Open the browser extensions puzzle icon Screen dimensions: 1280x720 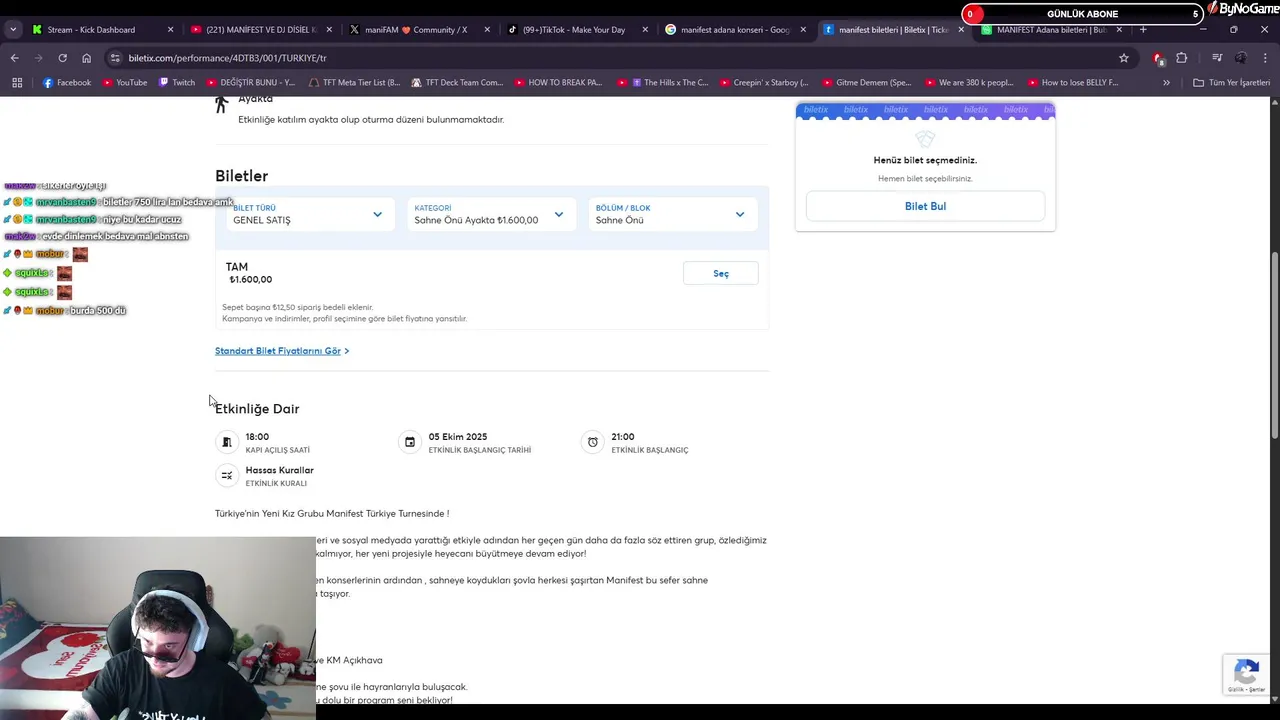[1181, 58]
